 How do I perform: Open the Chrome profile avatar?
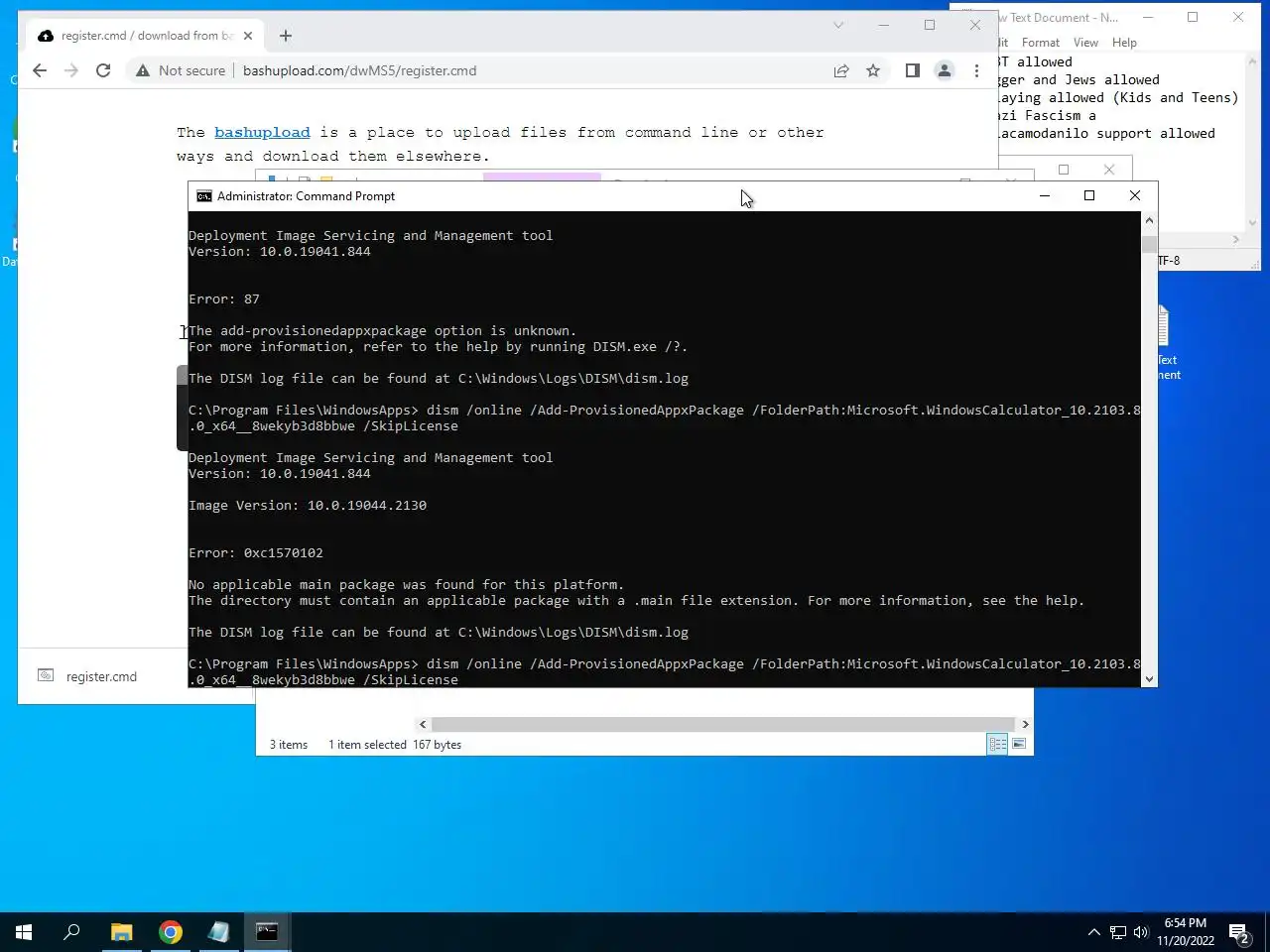(945, 70)
